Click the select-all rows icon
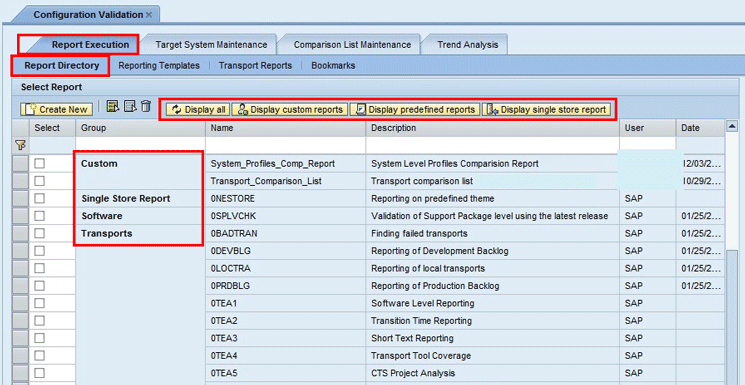 click(x=113, y=106)
